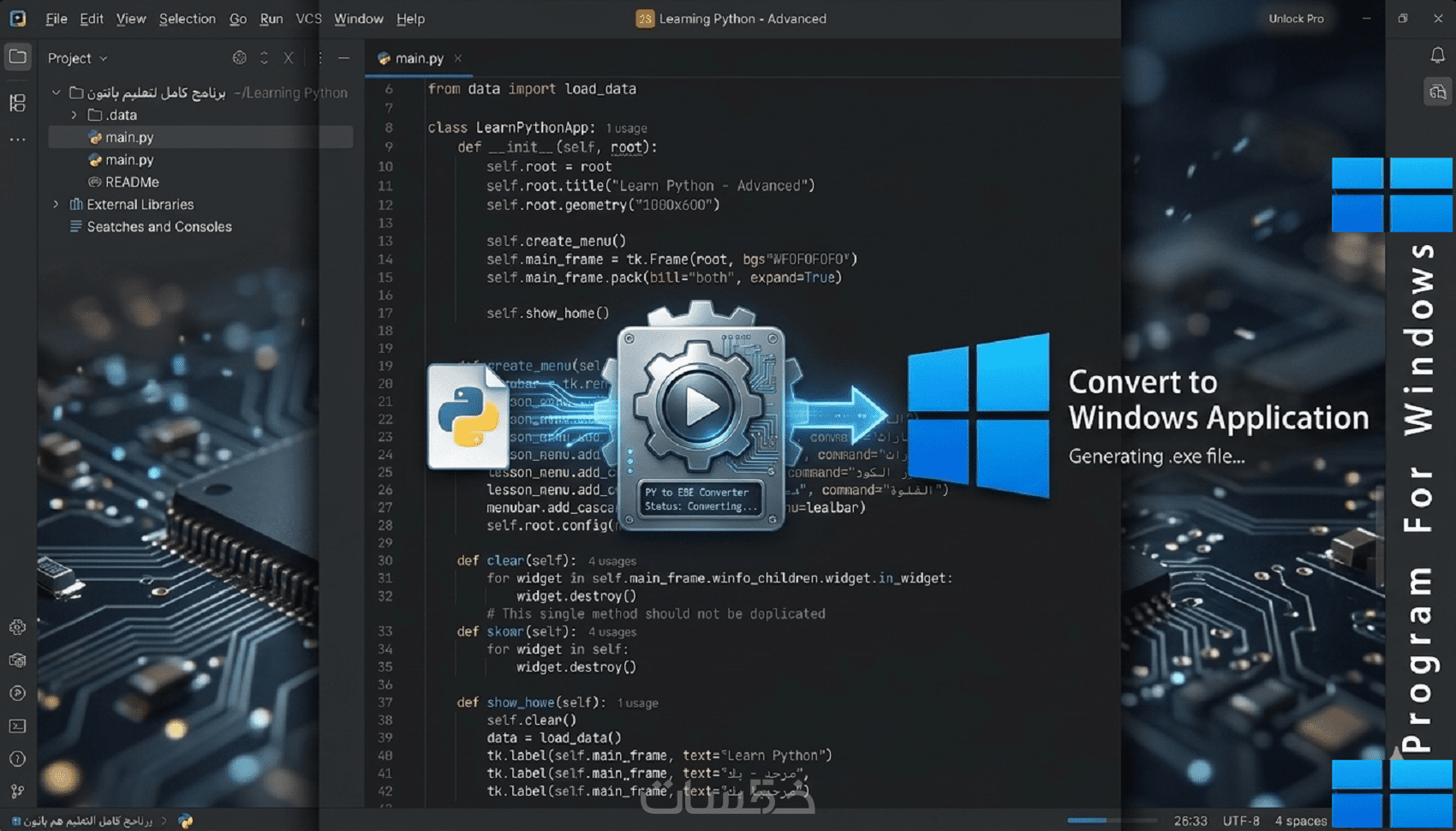Open the Git version control tool window
Viewport: 1456px width, 831px height.
click(18, 792)
